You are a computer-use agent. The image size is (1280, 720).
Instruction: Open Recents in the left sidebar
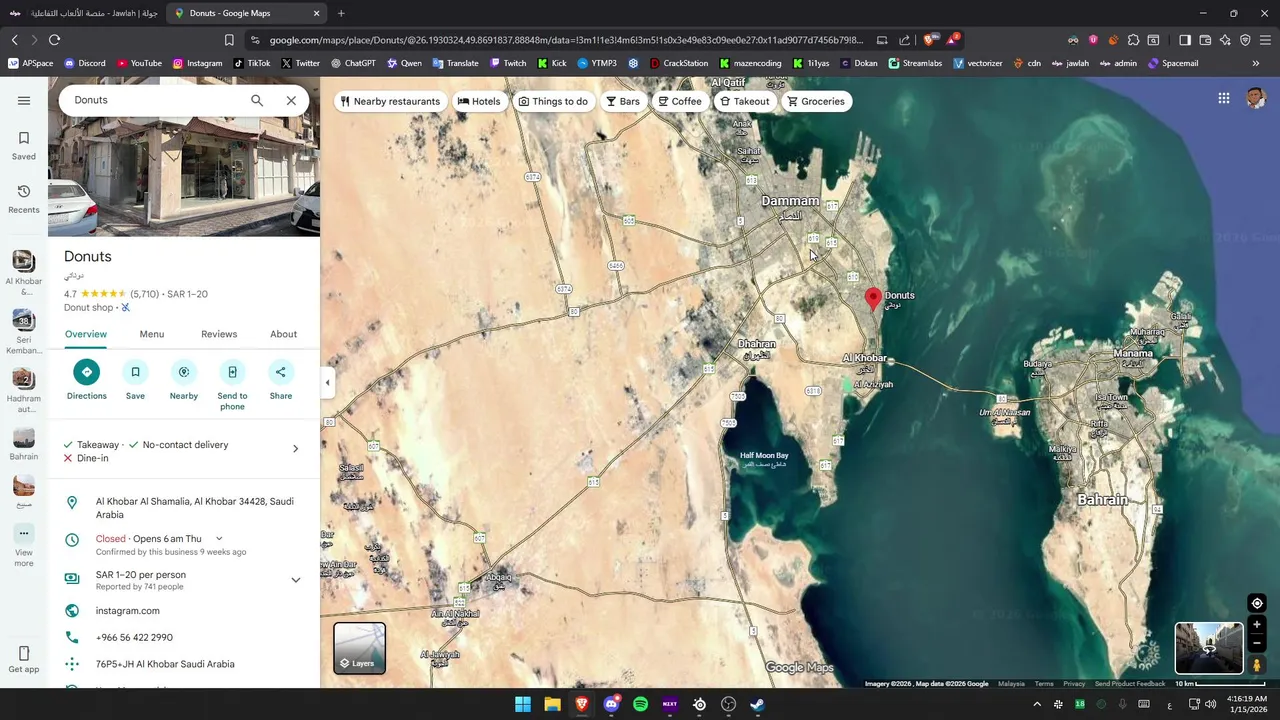24,198
